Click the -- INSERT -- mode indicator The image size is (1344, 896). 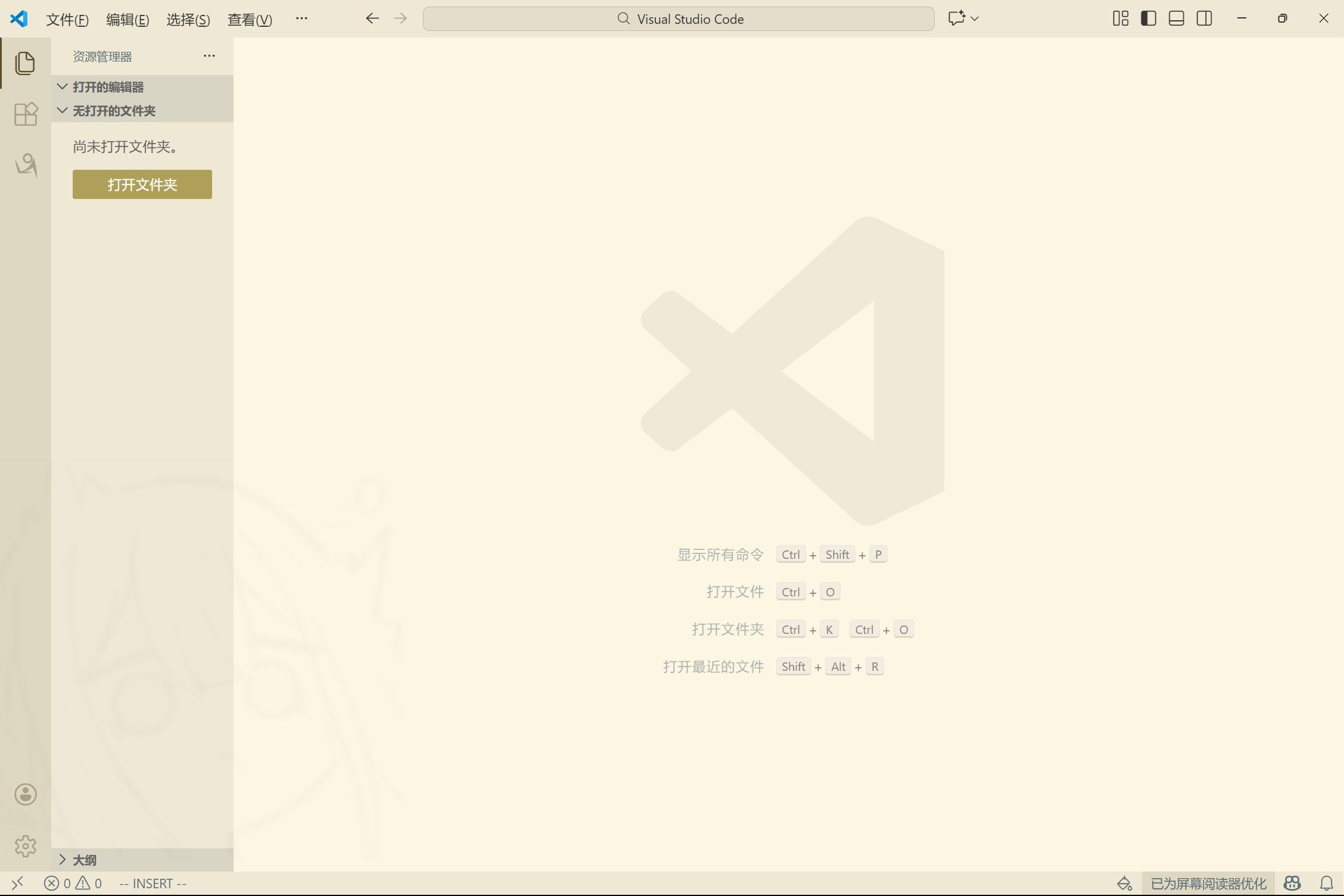pyautogui.click(x=153, y=883)
